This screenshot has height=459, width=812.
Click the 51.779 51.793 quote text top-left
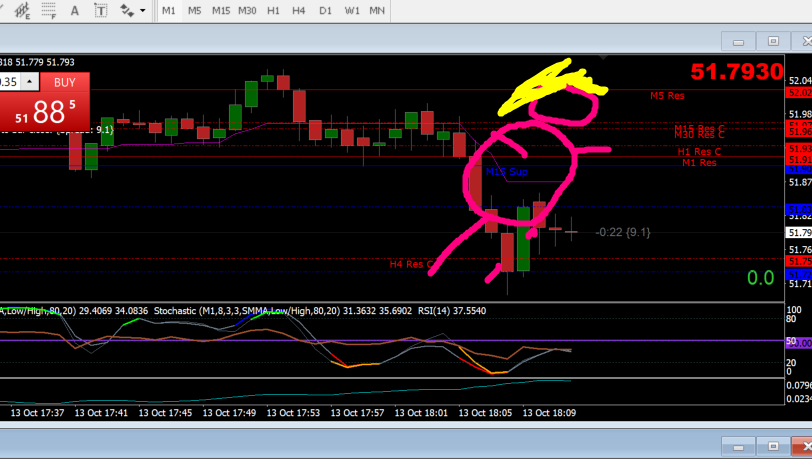click(45, 62)
